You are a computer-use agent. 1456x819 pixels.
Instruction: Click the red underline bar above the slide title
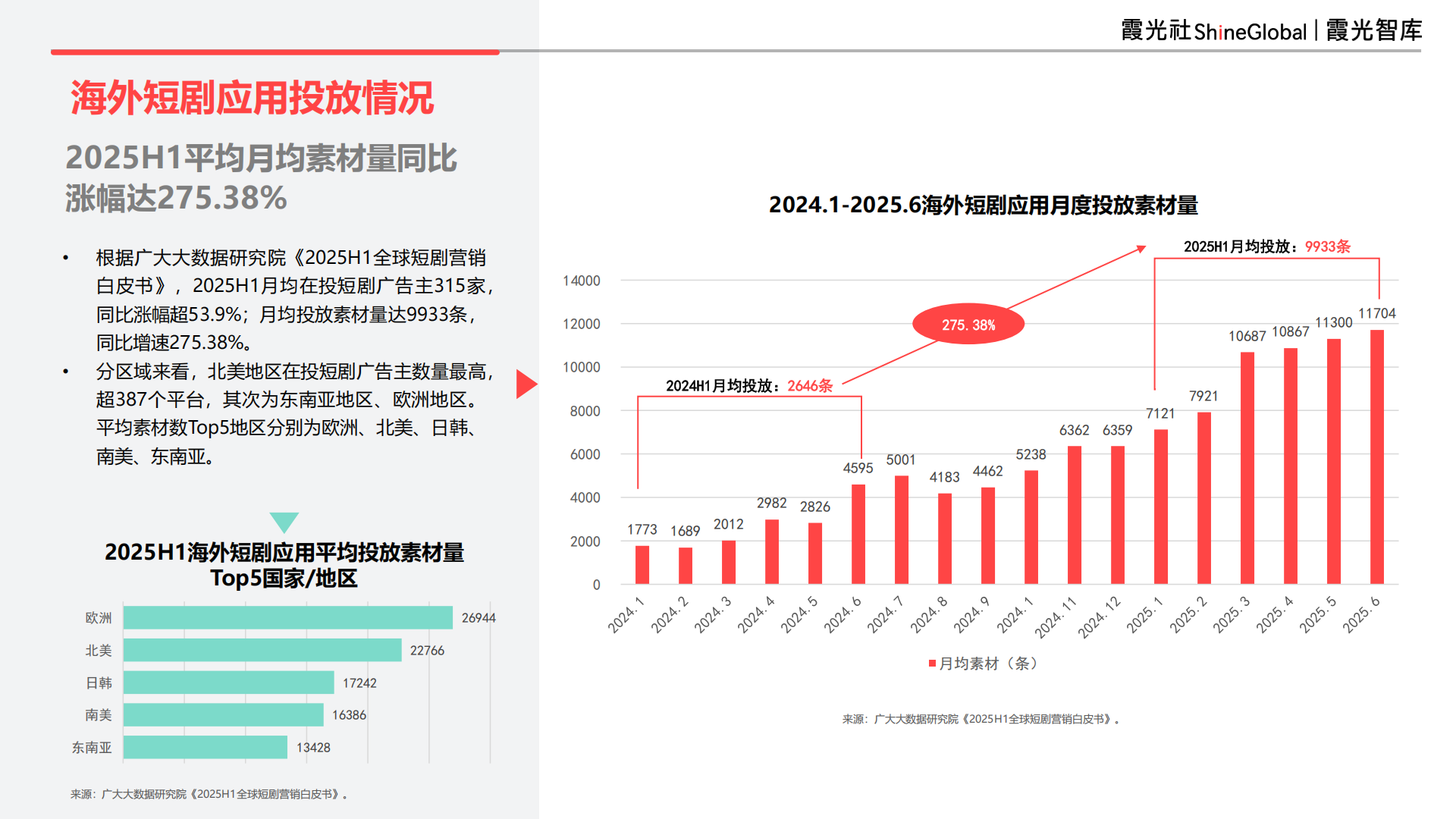pyautogui.click(x=275, y=53)
